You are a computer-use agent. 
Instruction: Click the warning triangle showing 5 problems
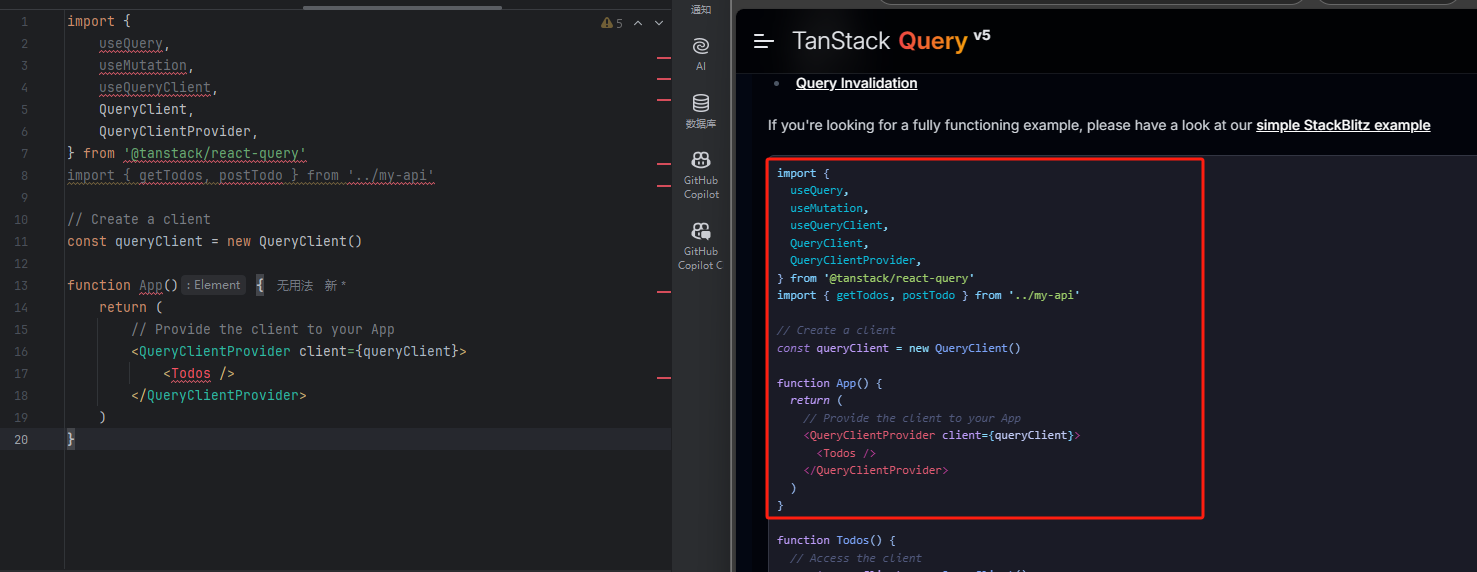coord(611,23)
